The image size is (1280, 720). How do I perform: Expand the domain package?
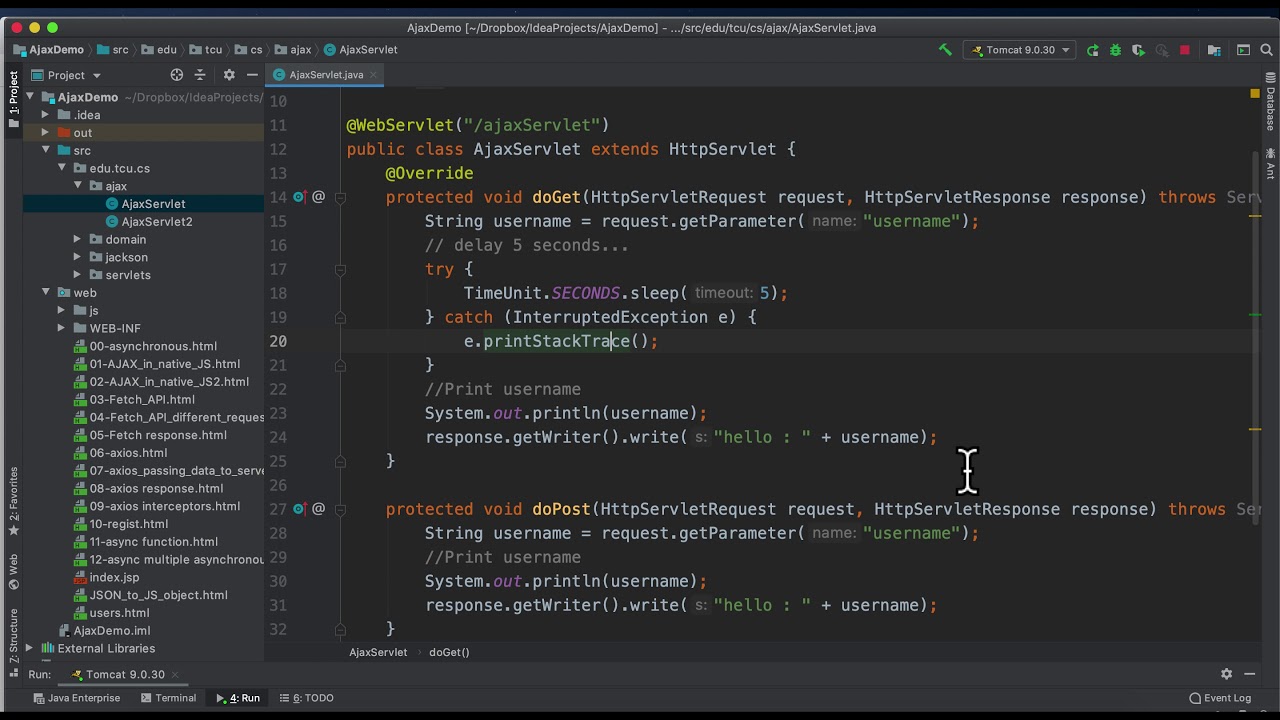[77, 239]
